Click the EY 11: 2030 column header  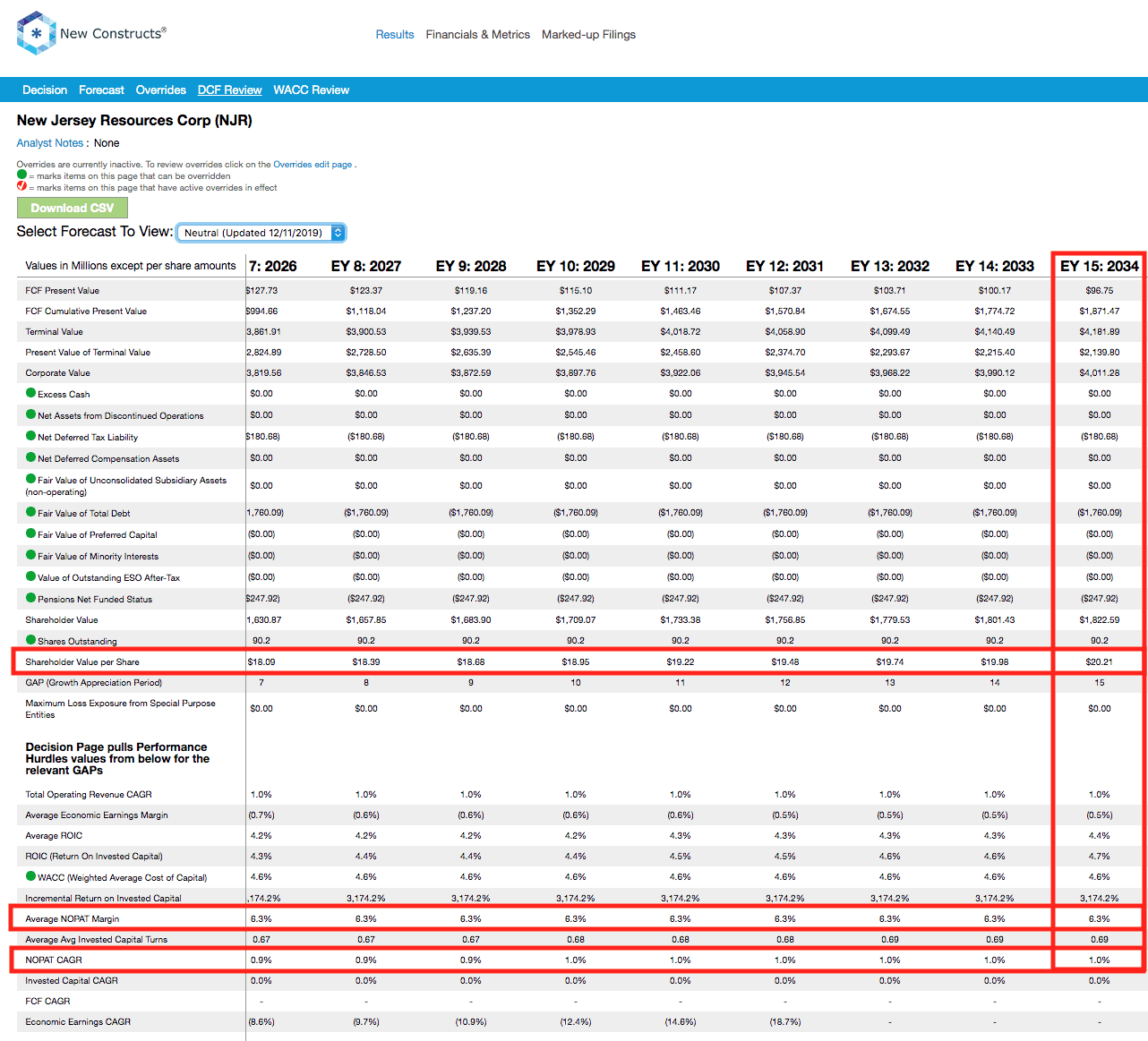681,266
